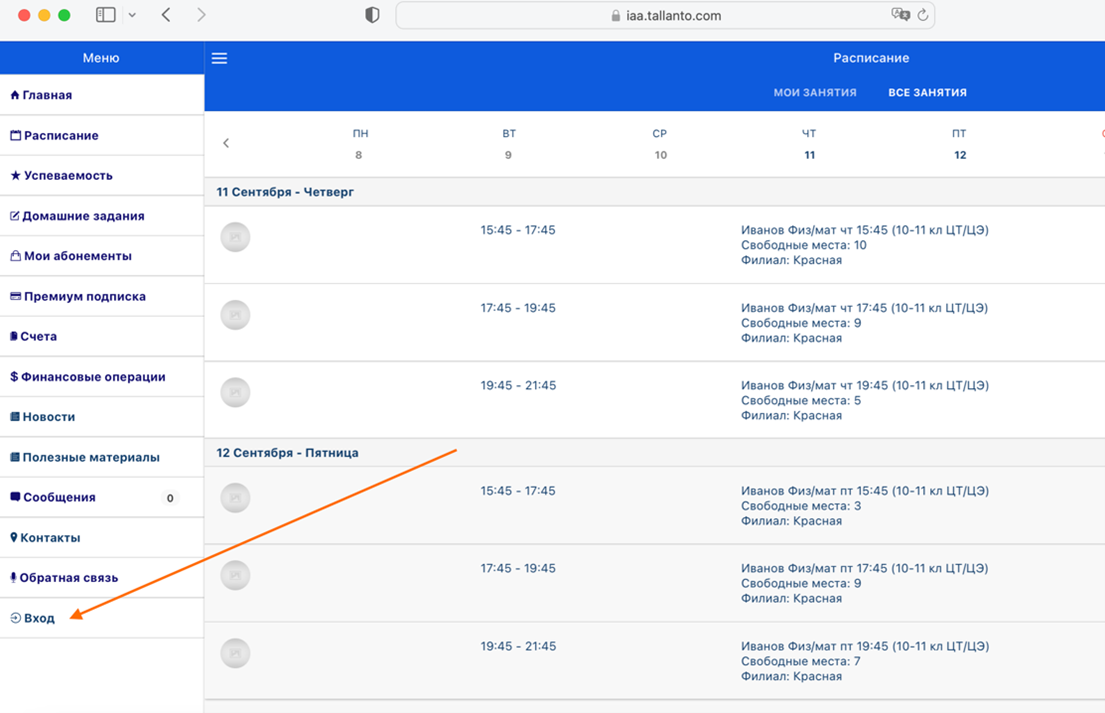This screenshot has width=1105, height=713.
Task: Select Thursday 11 in week header
Action: click(809, 144)
